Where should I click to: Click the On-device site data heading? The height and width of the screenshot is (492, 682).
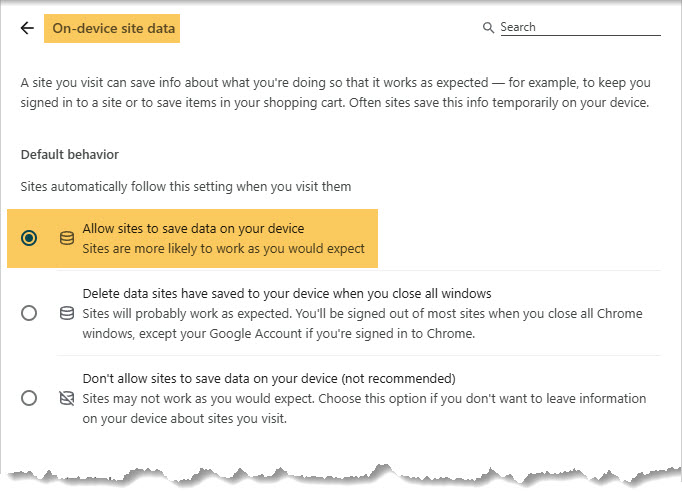pyautogui.click(x=114, y=28)
